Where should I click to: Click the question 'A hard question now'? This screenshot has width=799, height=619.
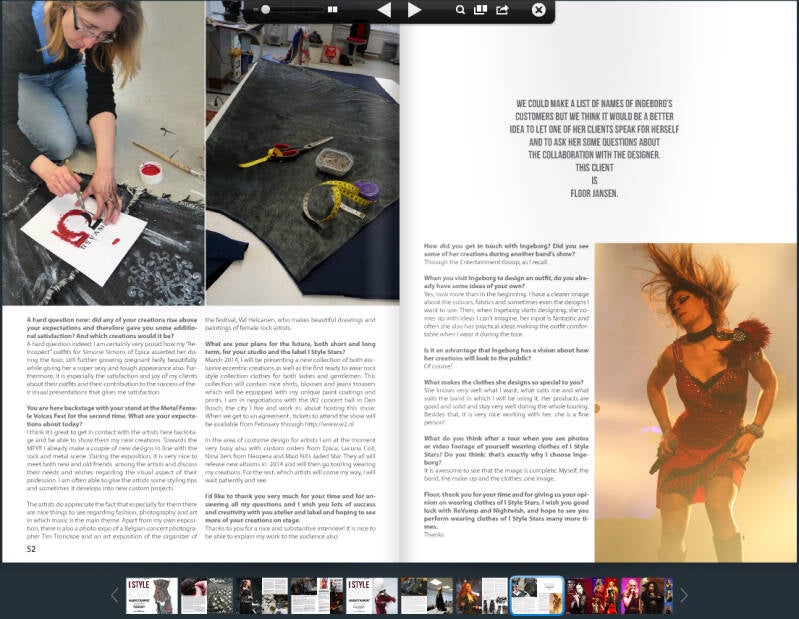[112, 328]
